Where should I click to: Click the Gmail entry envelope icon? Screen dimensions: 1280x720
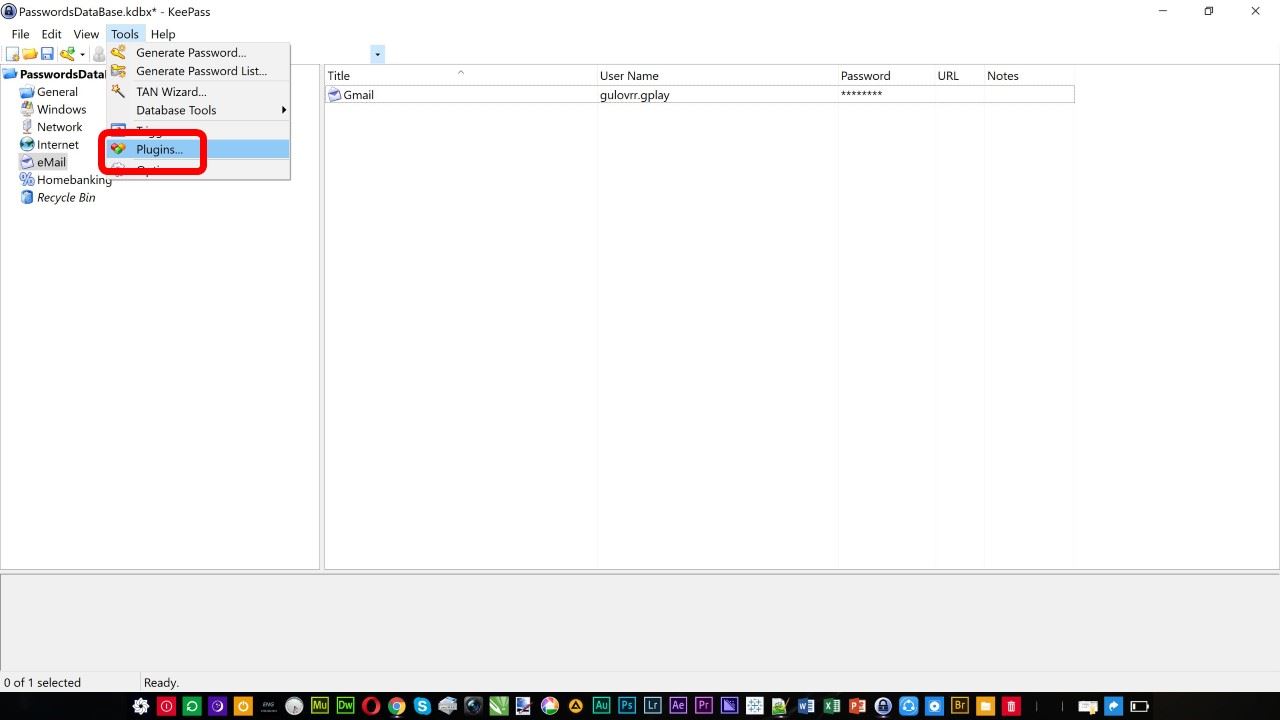click(334, 95)
